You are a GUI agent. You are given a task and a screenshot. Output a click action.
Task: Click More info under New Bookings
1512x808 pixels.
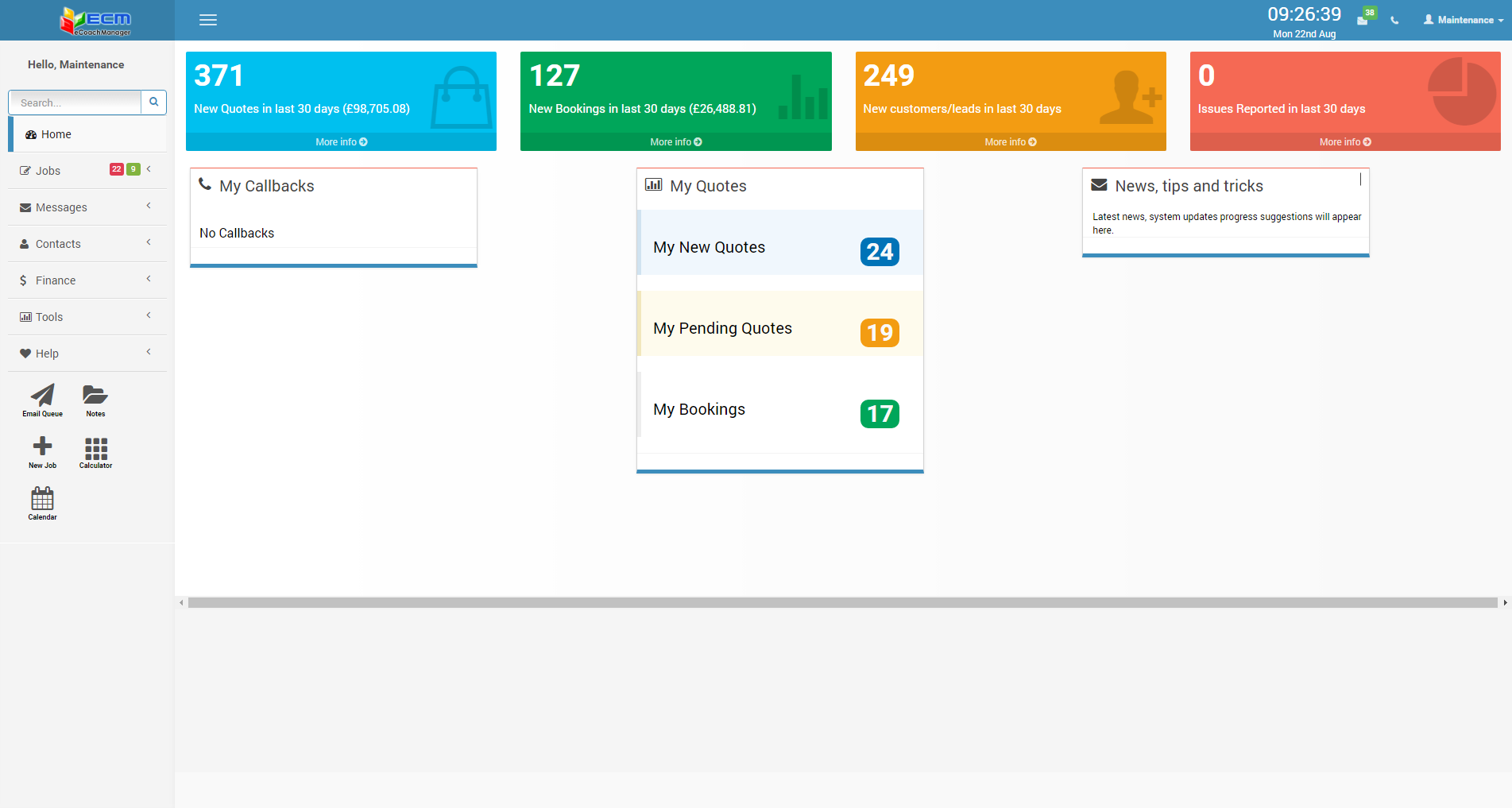675,142
